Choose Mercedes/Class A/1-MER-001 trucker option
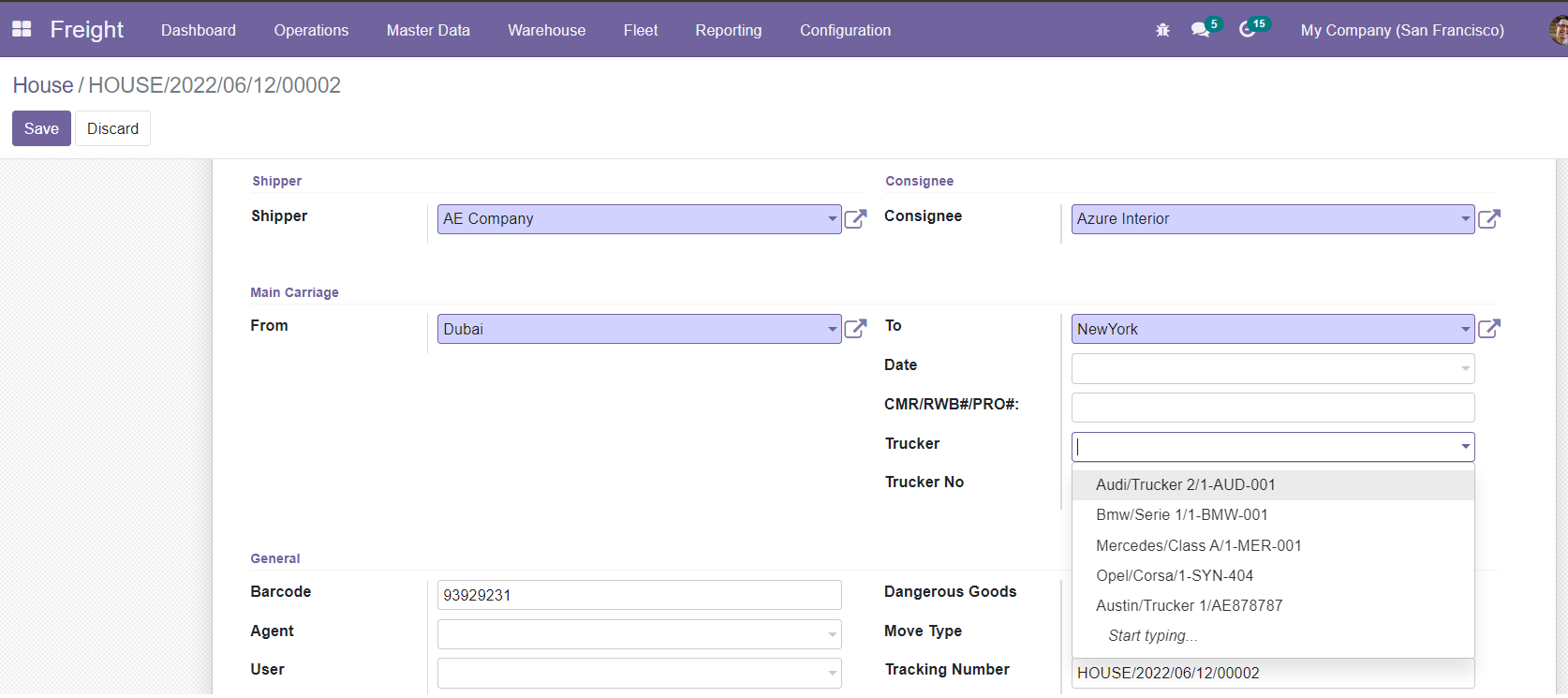The image size is (1568, 698). (x=1198, y=545)
